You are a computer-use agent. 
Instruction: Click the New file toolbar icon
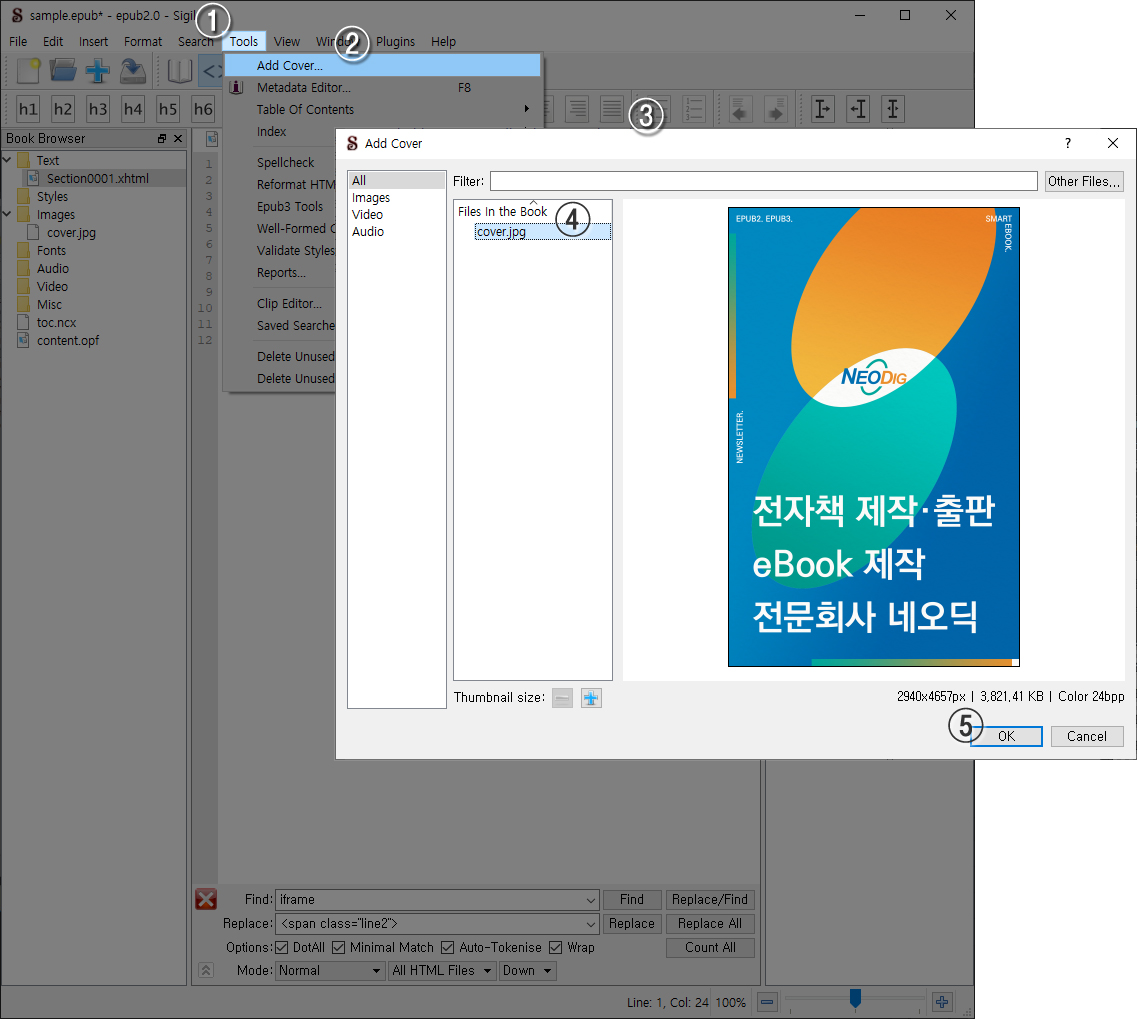pos(29,71)
